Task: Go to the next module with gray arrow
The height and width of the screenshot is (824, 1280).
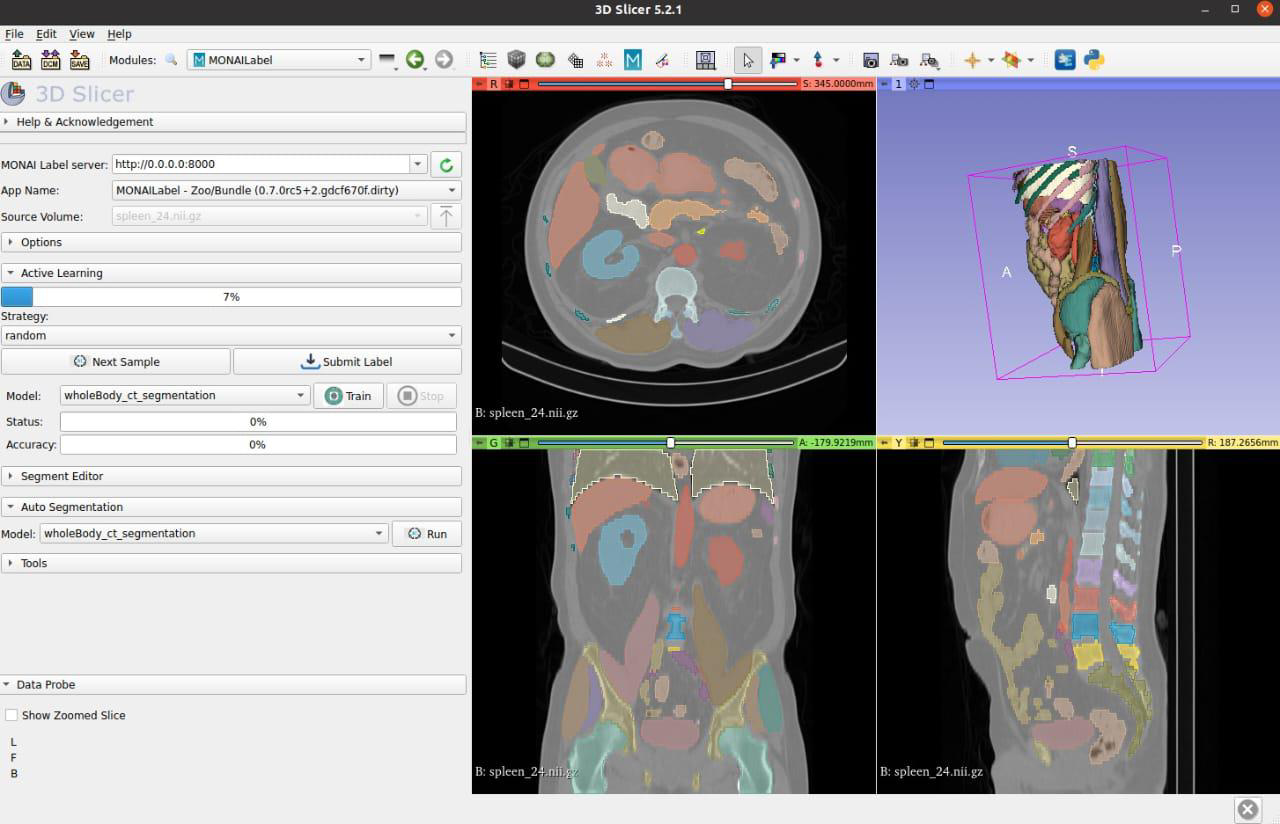Action: 444,60
